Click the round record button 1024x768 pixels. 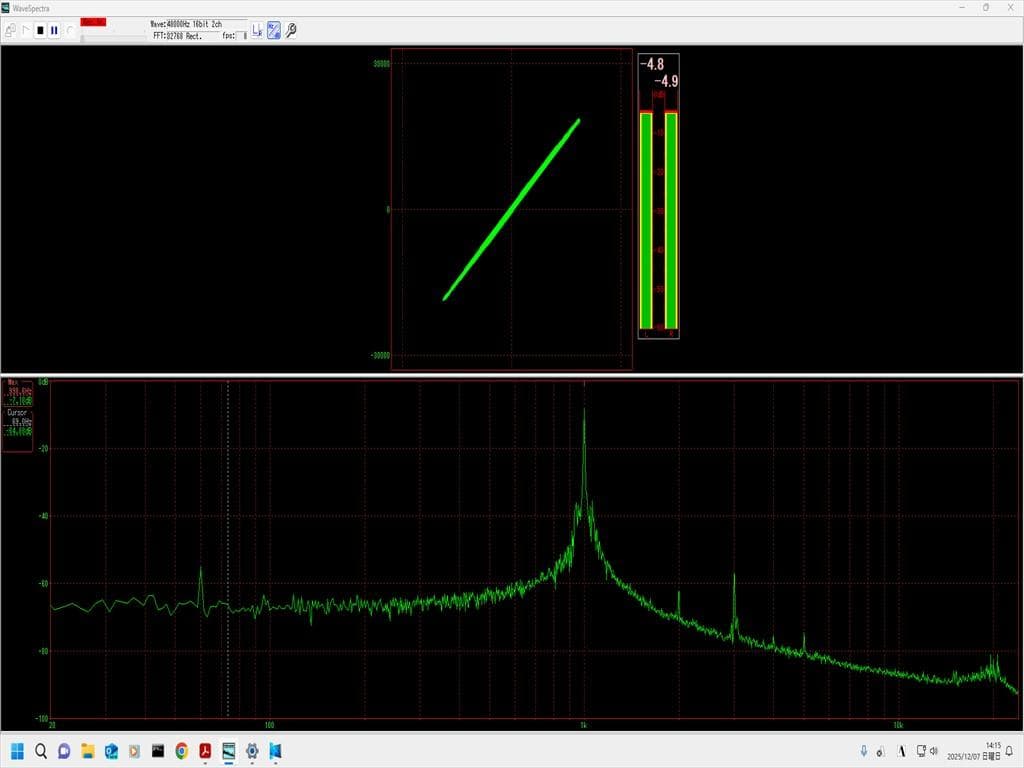[x=69, y=30]
